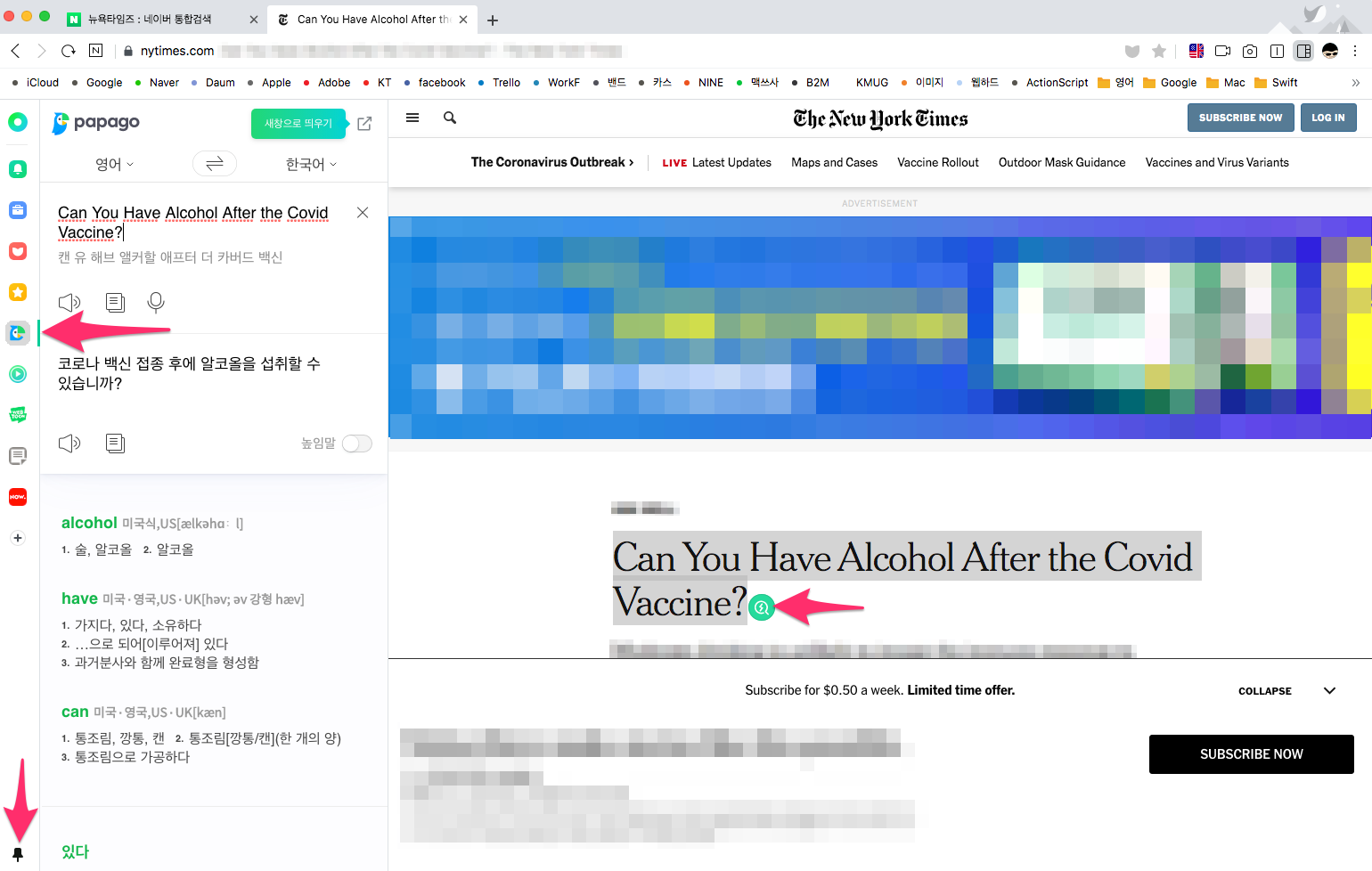
Task: Open the Swift bookmarks folder
Action: pos(1276,83)
